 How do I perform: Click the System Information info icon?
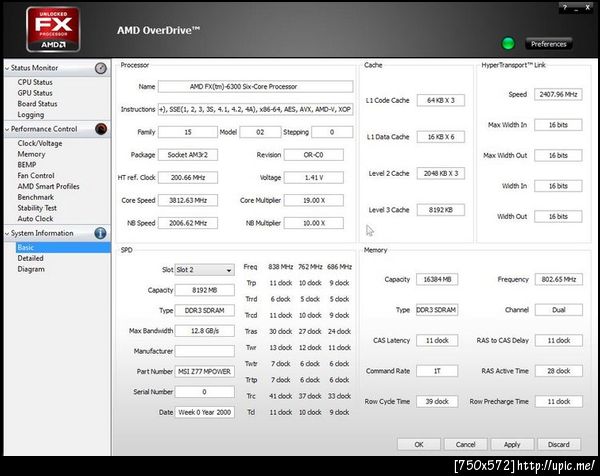point(100,233)
